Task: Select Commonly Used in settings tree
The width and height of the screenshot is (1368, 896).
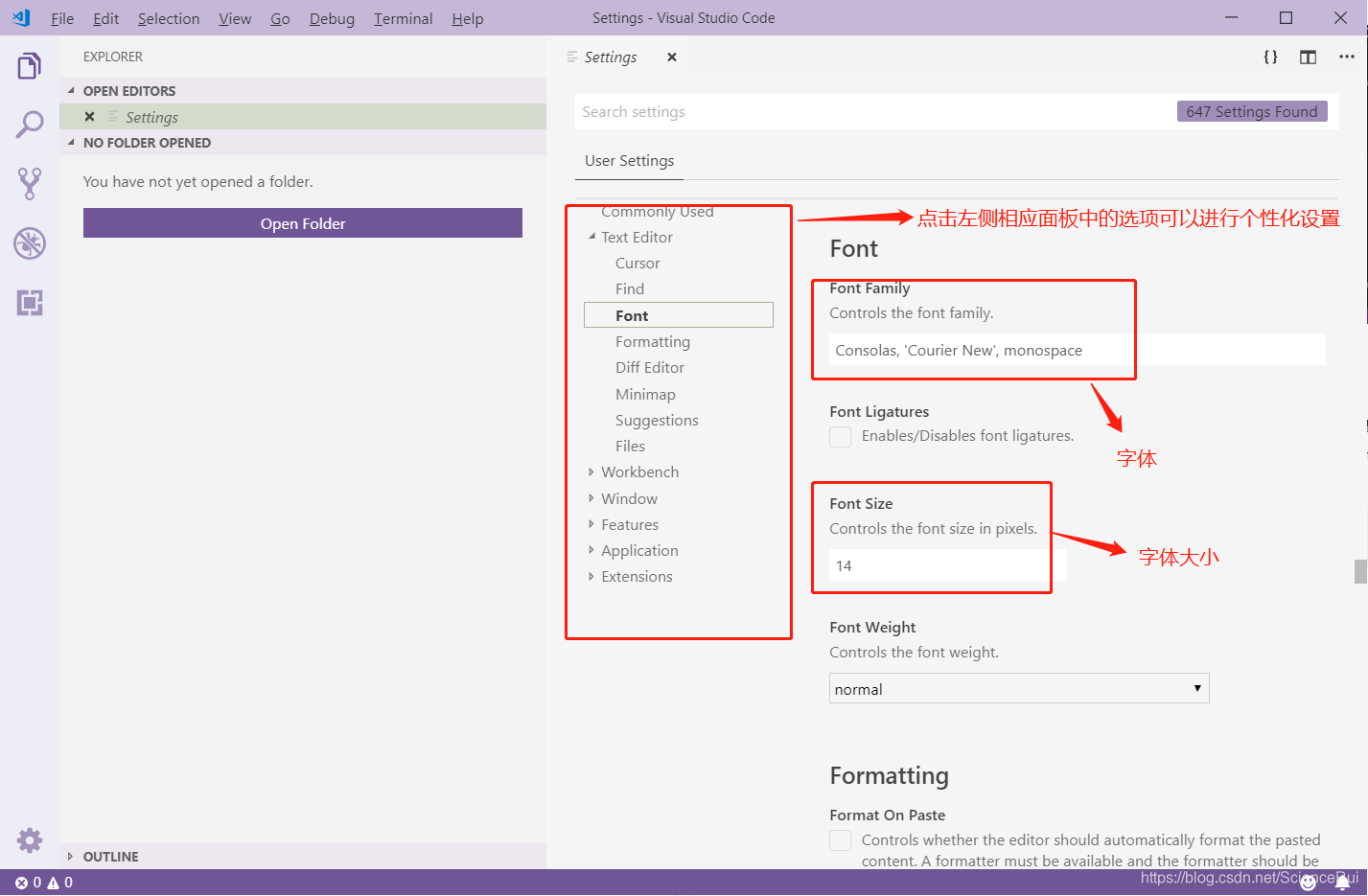Action: [x=658, y=212]
